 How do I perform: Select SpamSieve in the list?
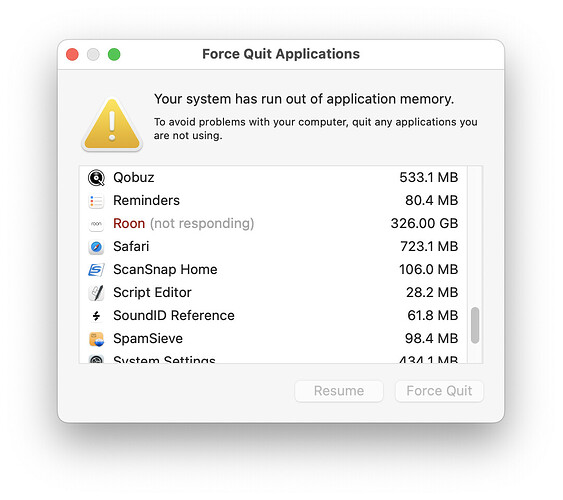[x=273, y=338]
